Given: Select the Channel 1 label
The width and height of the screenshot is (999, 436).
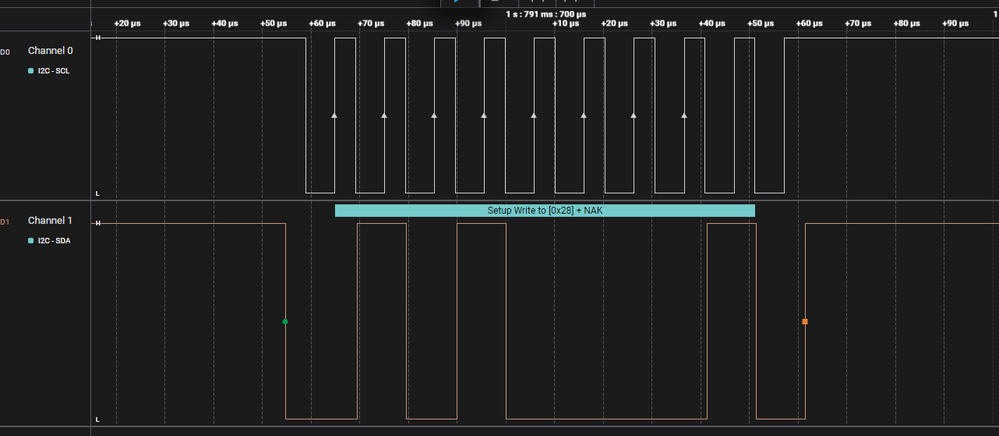Looking at the screenshot, I should (50, 220).
